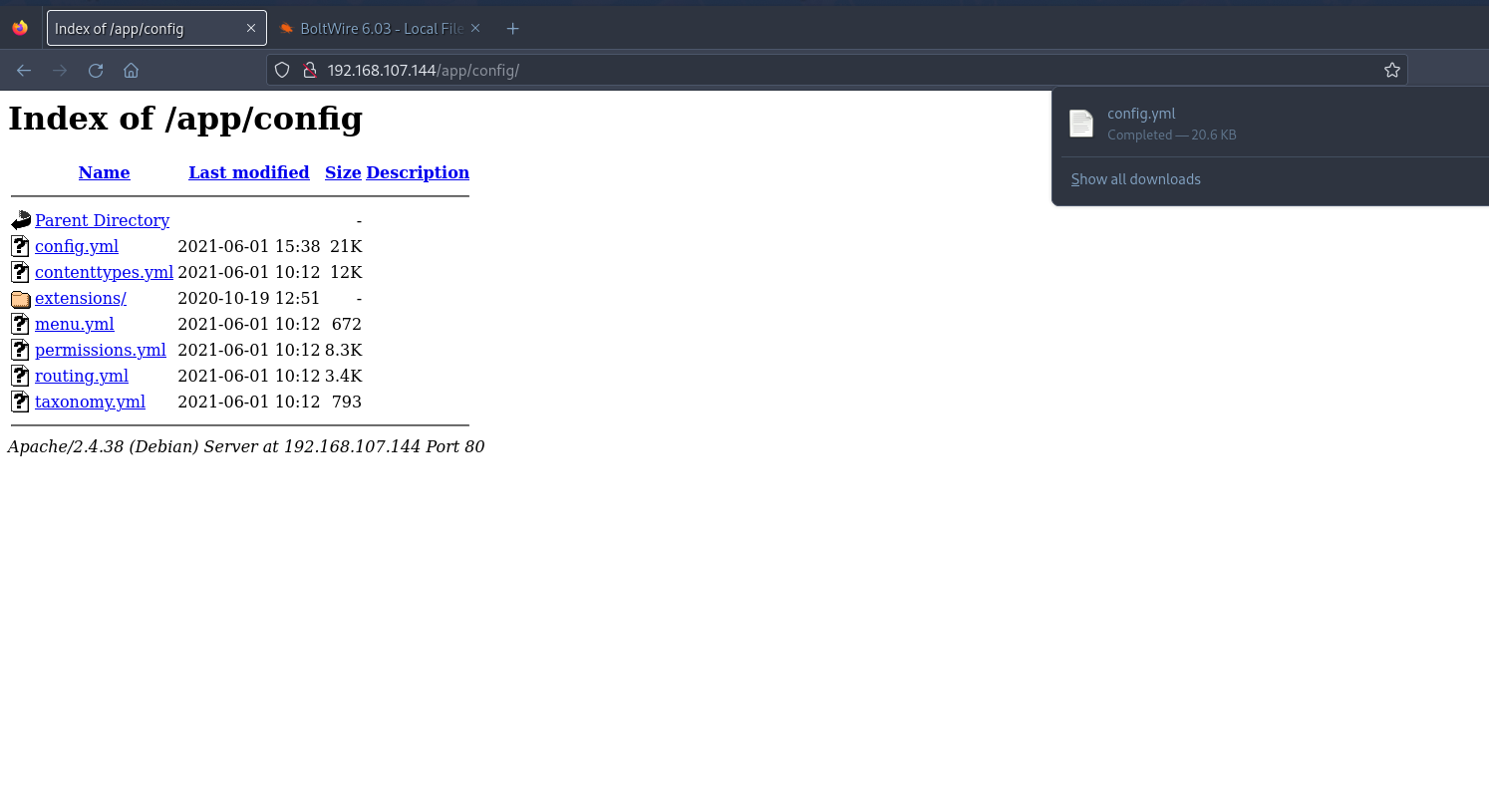The width and height of the screenshot is (1489, 812).
Task: Open the permissions.yml link
Action: point(101,350)
